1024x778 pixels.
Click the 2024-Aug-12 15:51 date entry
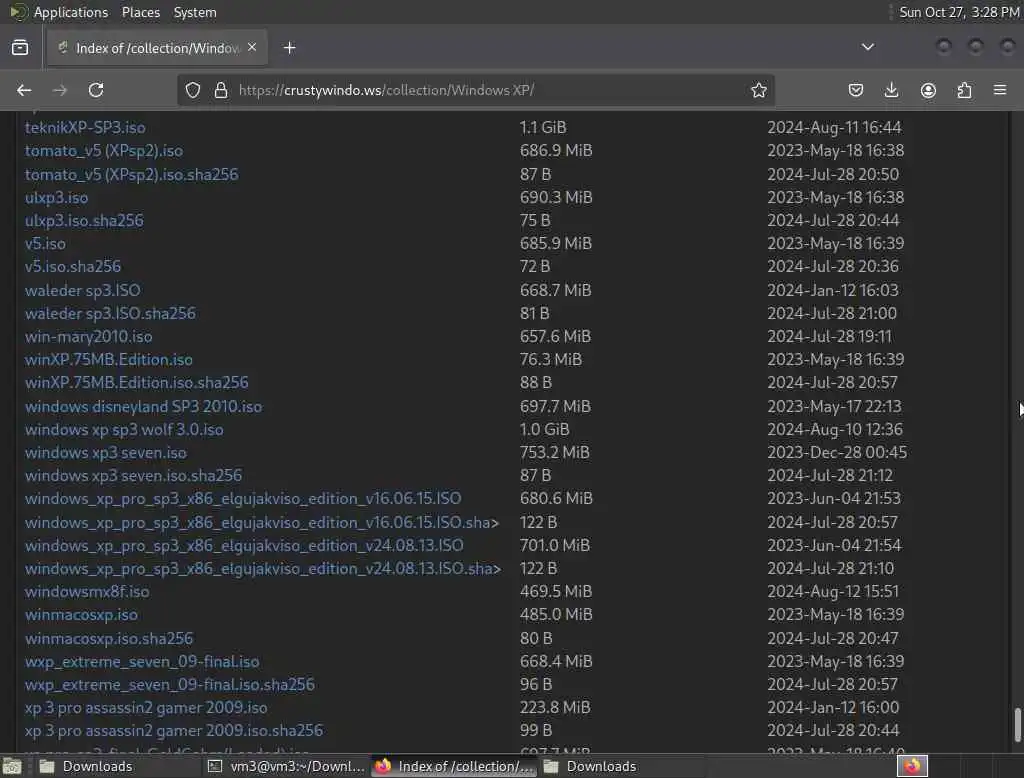833,592
